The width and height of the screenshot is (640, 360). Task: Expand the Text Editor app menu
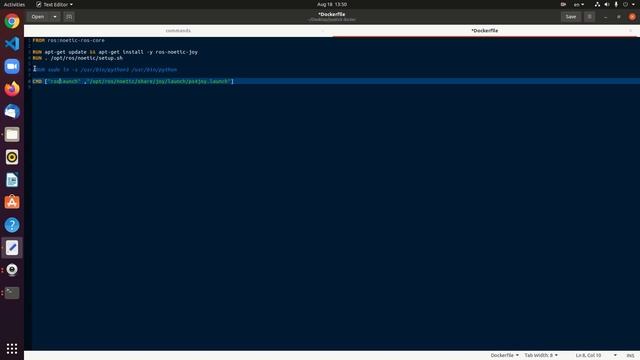(54, 4)
